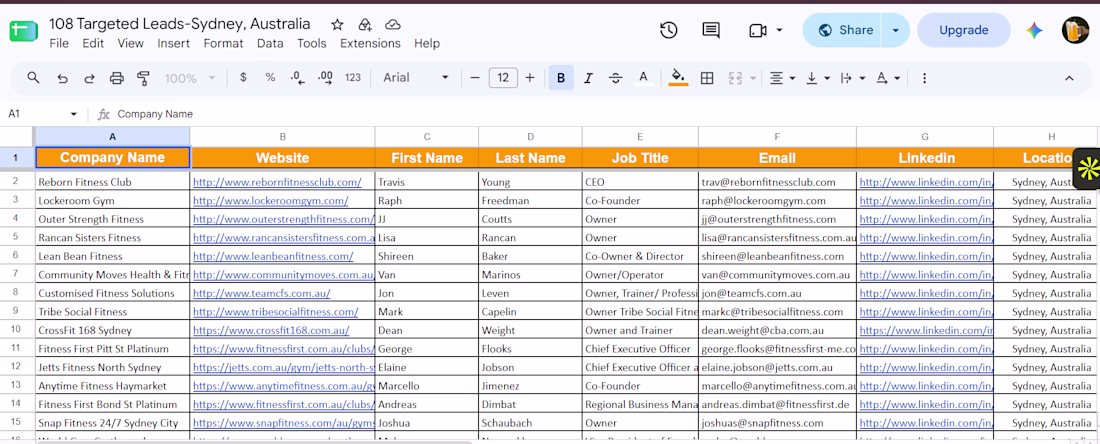Open the Insert menu
The image size is (1100, 444).
coord(173,43)
